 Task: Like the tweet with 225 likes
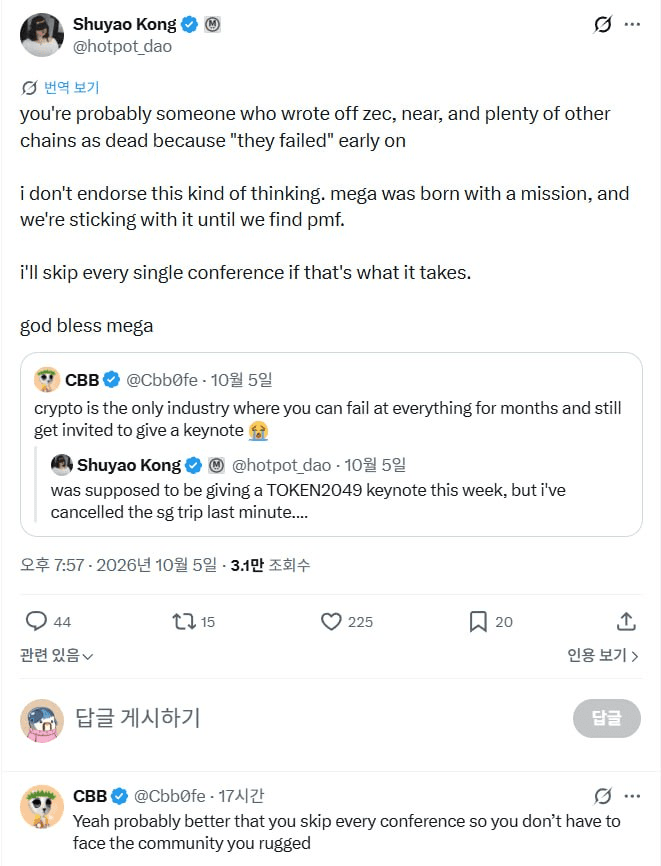331,622
